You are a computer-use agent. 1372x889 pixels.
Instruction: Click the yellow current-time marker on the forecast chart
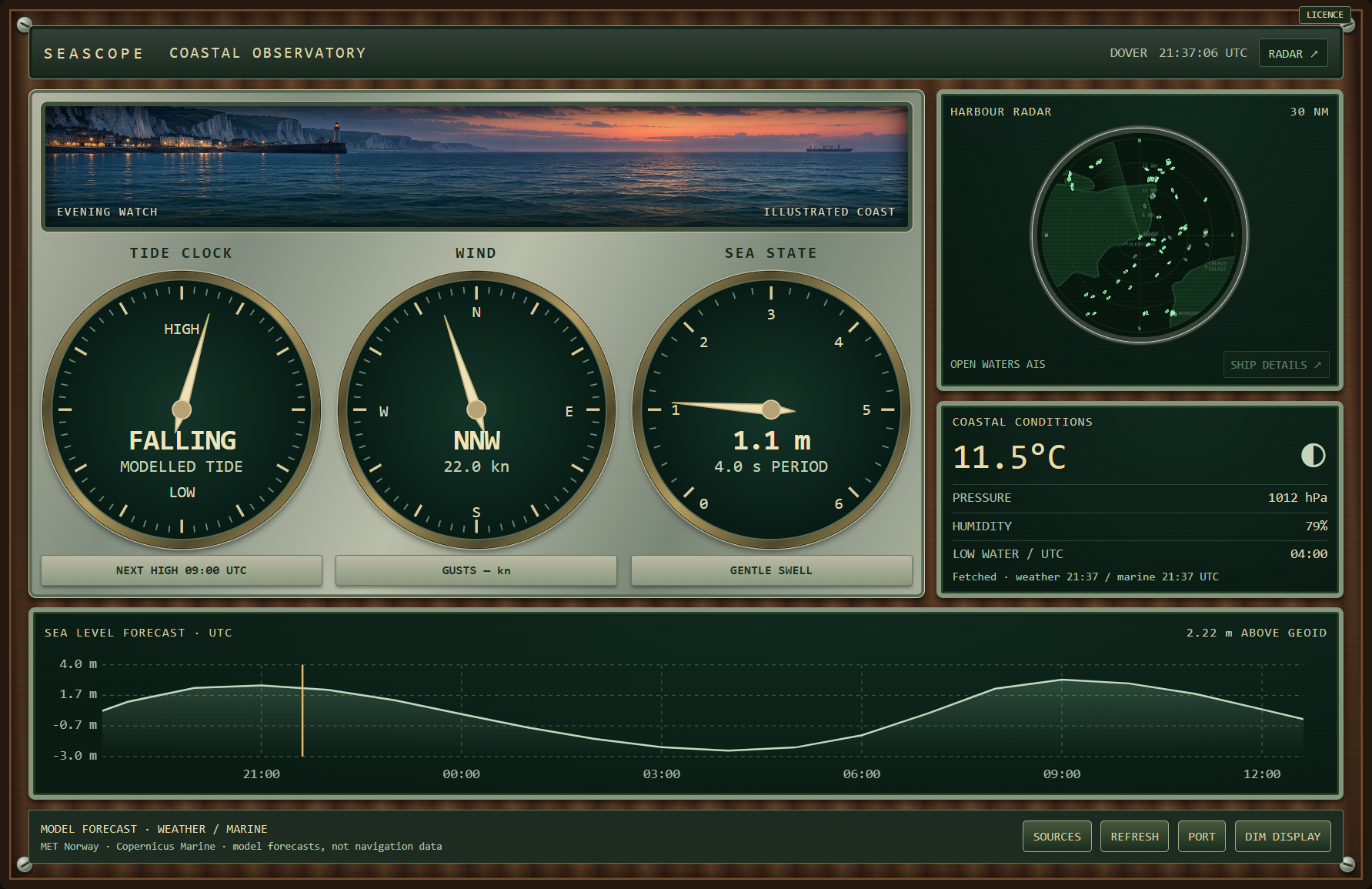coord(302,710)
